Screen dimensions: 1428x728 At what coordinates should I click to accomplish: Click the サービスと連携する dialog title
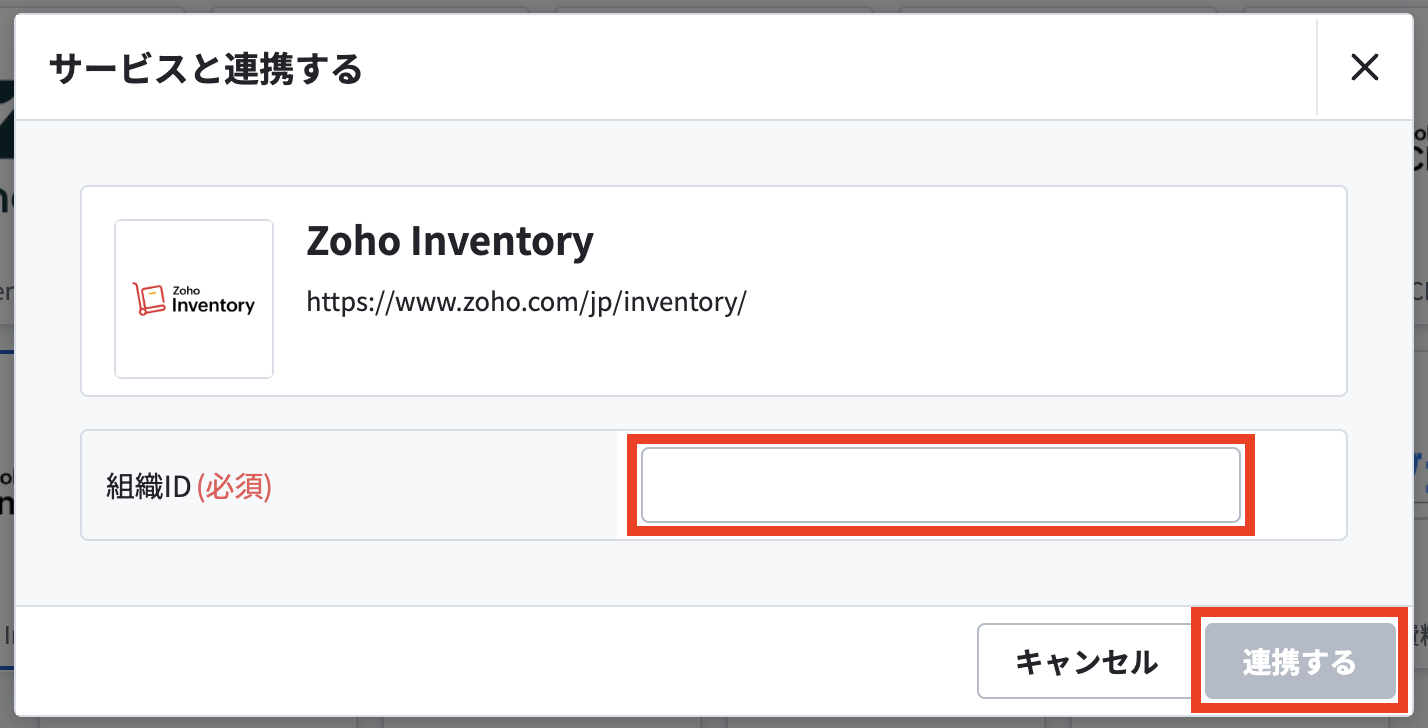(205, 70)
